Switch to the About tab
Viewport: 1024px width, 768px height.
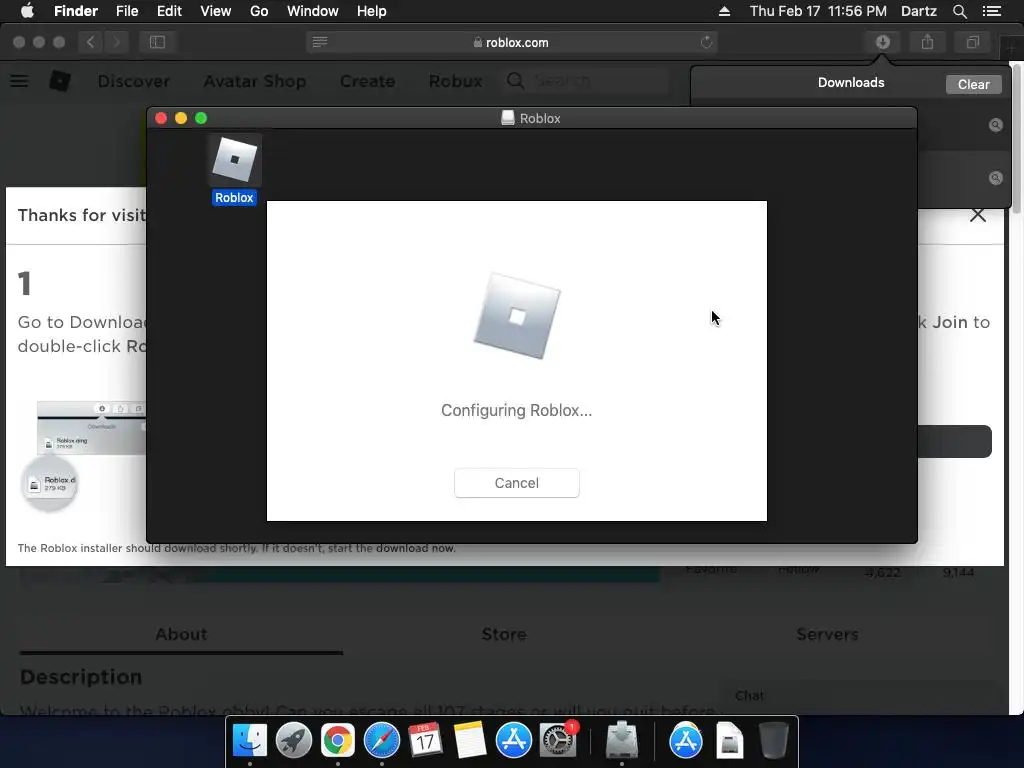[x=181, y=634]
